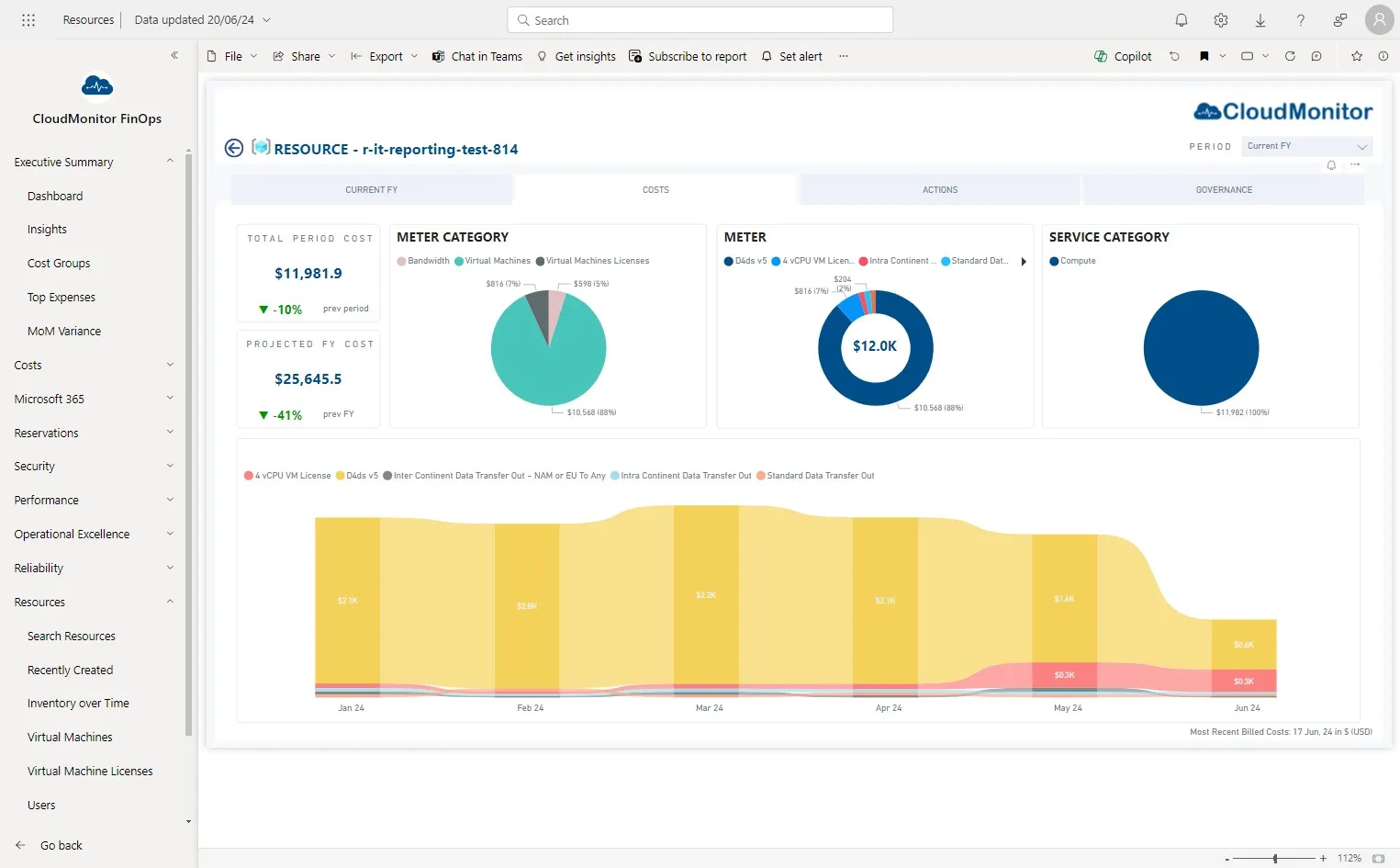Click Go back at the sidebar bottom

pos(50,845)
